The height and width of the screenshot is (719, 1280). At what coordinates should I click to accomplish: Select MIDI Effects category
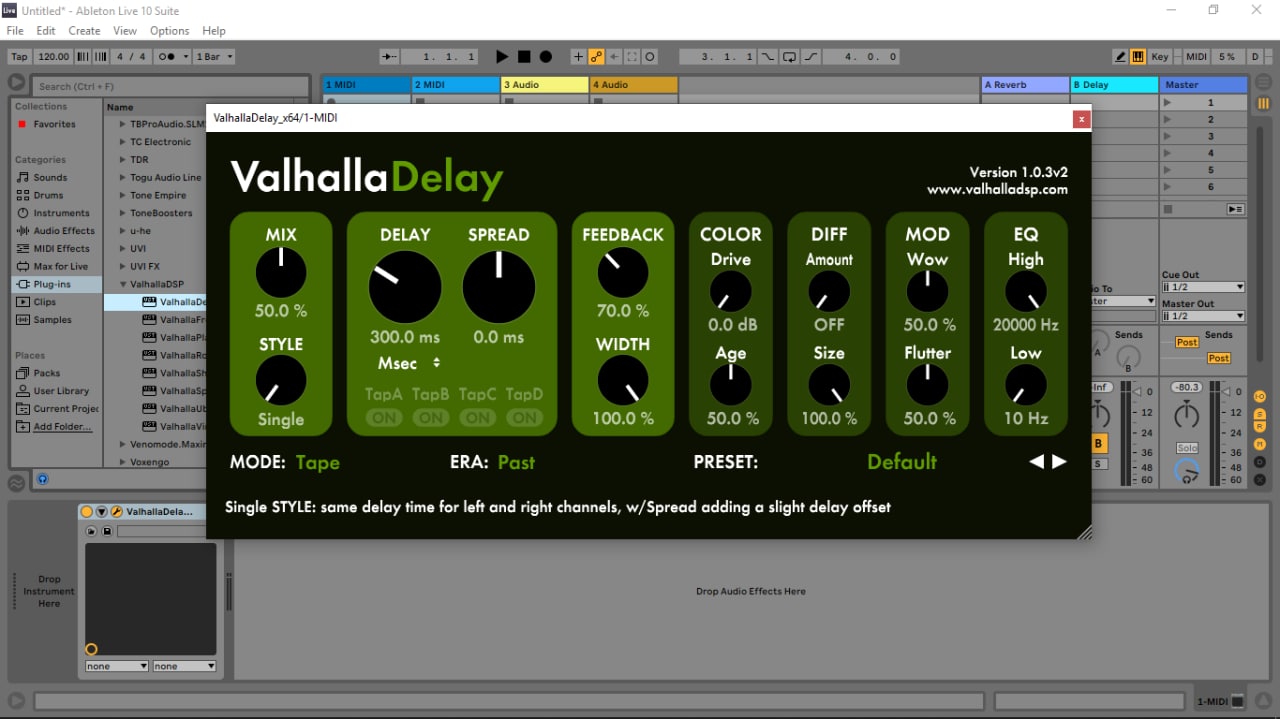[61, 249]
